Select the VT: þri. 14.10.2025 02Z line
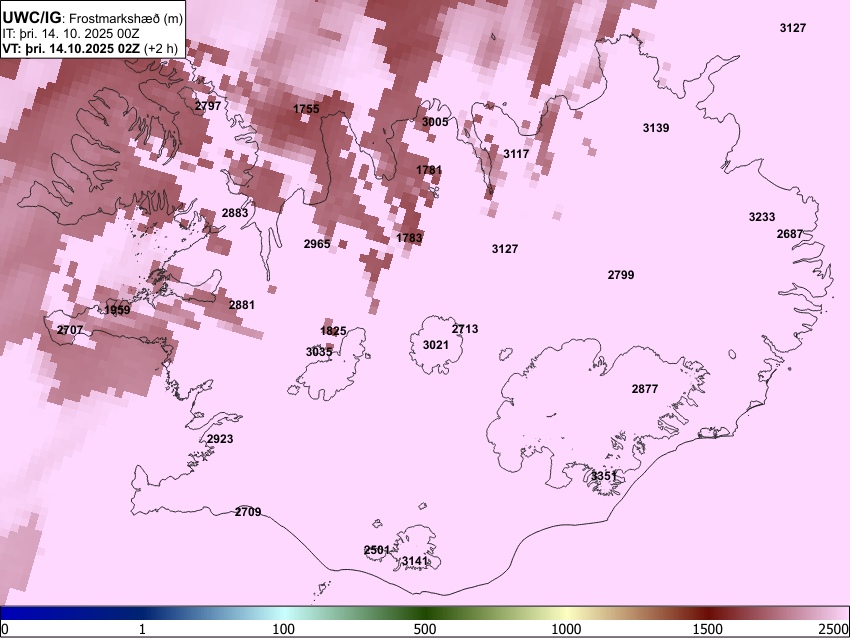Image resolution: width=850 pixels, height=638 pixels. [x=72, y=48]
